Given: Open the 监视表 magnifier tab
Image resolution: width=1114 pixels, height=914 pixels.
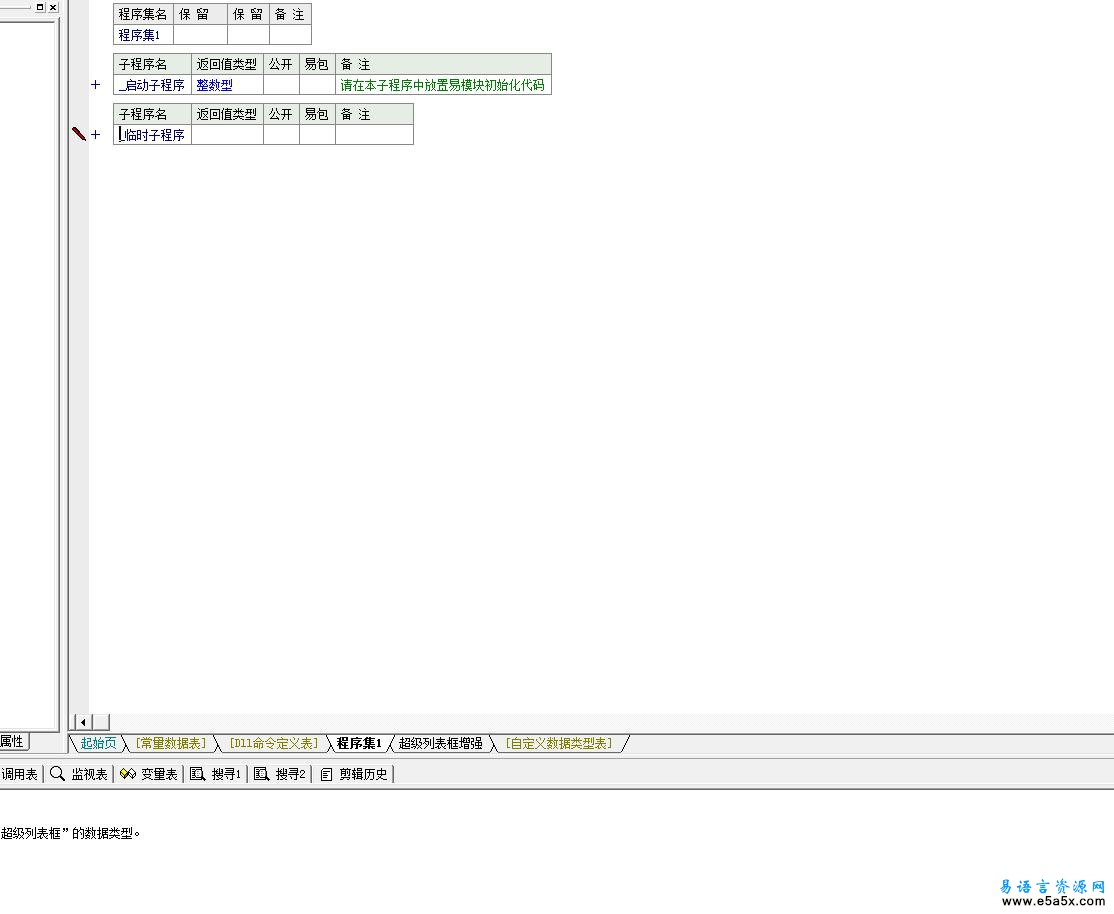Looking at the screenshot, I should pos(79,774).
